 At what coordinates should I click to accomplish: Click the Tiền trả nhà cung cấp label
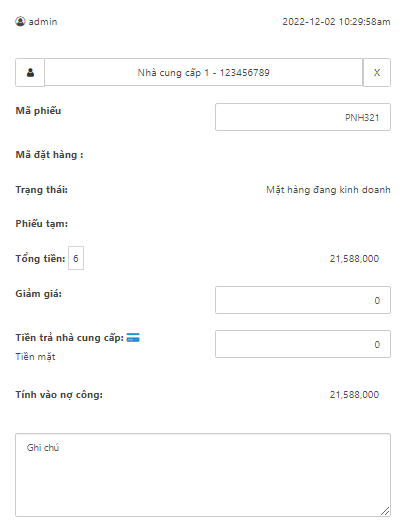tap(70, 338)
